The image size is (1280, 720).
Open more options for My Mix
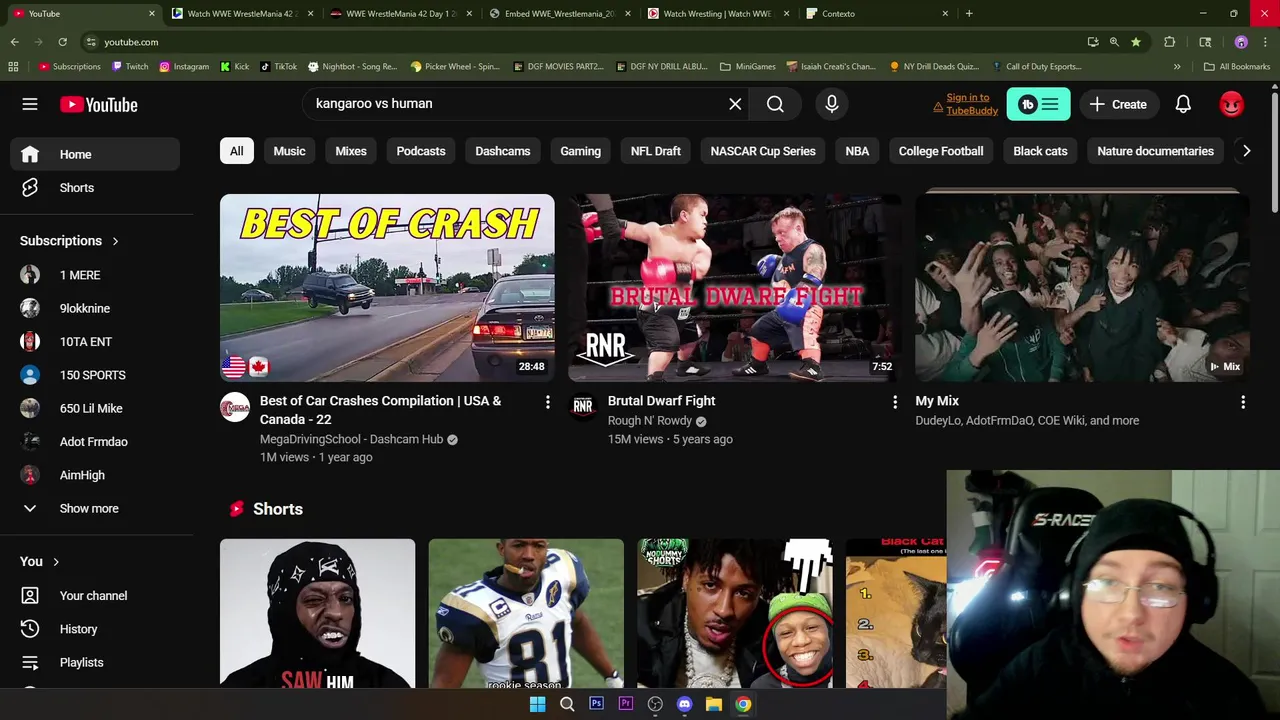[x=1243, y=401]
